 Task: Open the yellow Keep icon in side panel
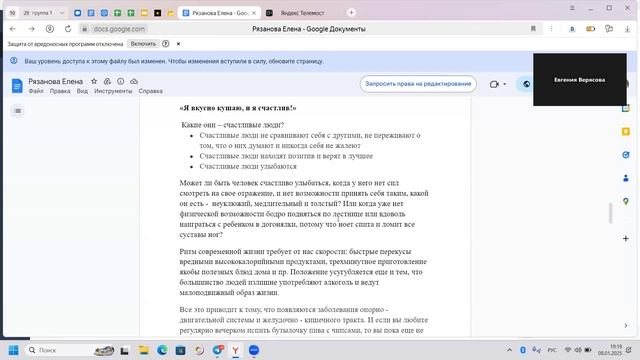tap(626, 132)
